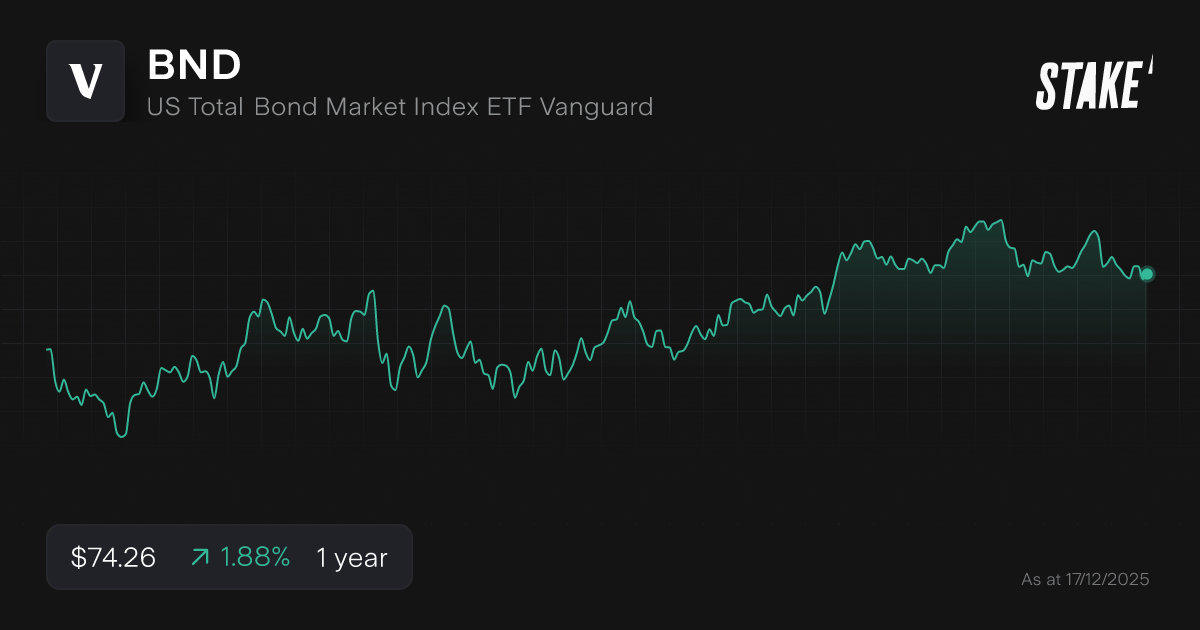Screen dimensions: 1200x630
Task: Click the word Index in the subtitle
Action: click(444, 106)
